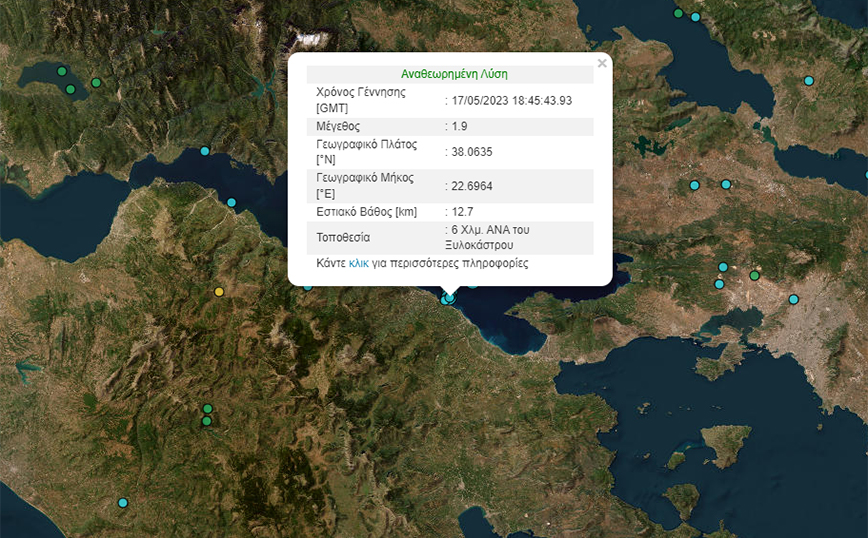Select the cyan marker near the bottom-left coastline

(123, 503)
